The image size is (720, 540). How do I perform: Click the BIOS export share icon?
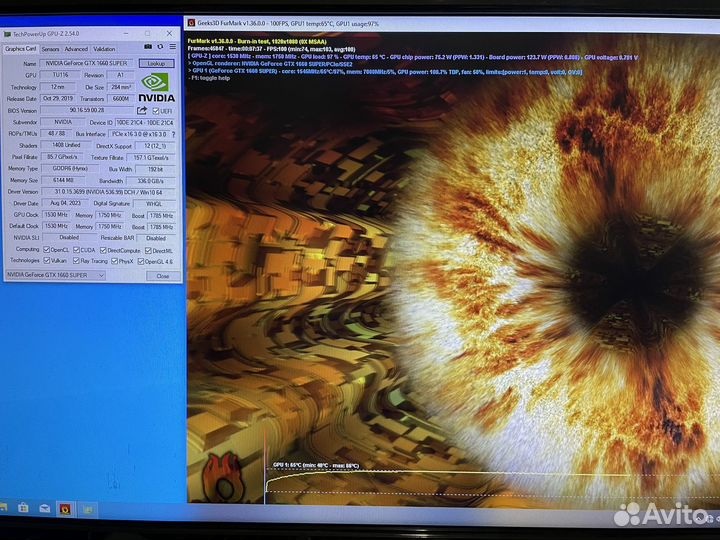[141, 111]
